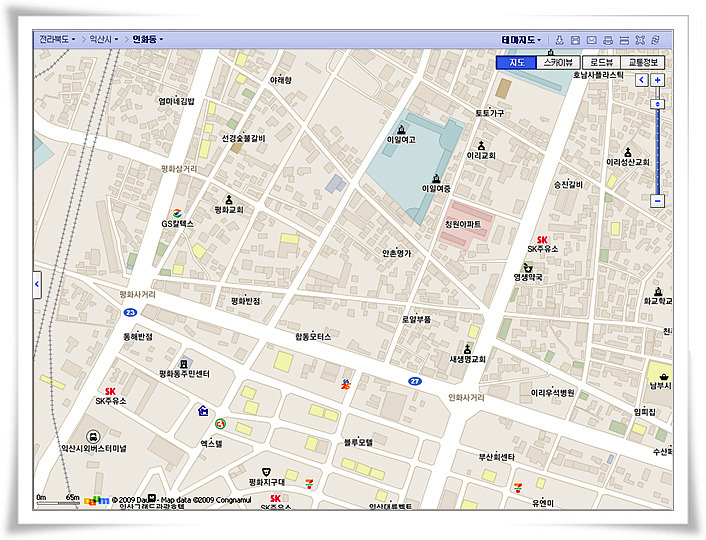
Task: Click the 인화사거리 intersection label
Action: click(x=466, y=397)
